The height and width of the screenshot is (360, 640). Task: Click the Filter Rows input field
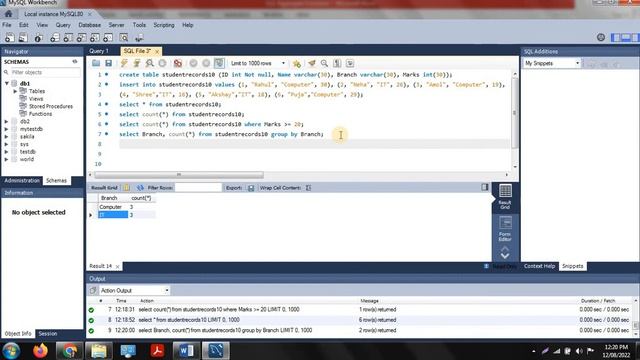click(x=198, y=188)
